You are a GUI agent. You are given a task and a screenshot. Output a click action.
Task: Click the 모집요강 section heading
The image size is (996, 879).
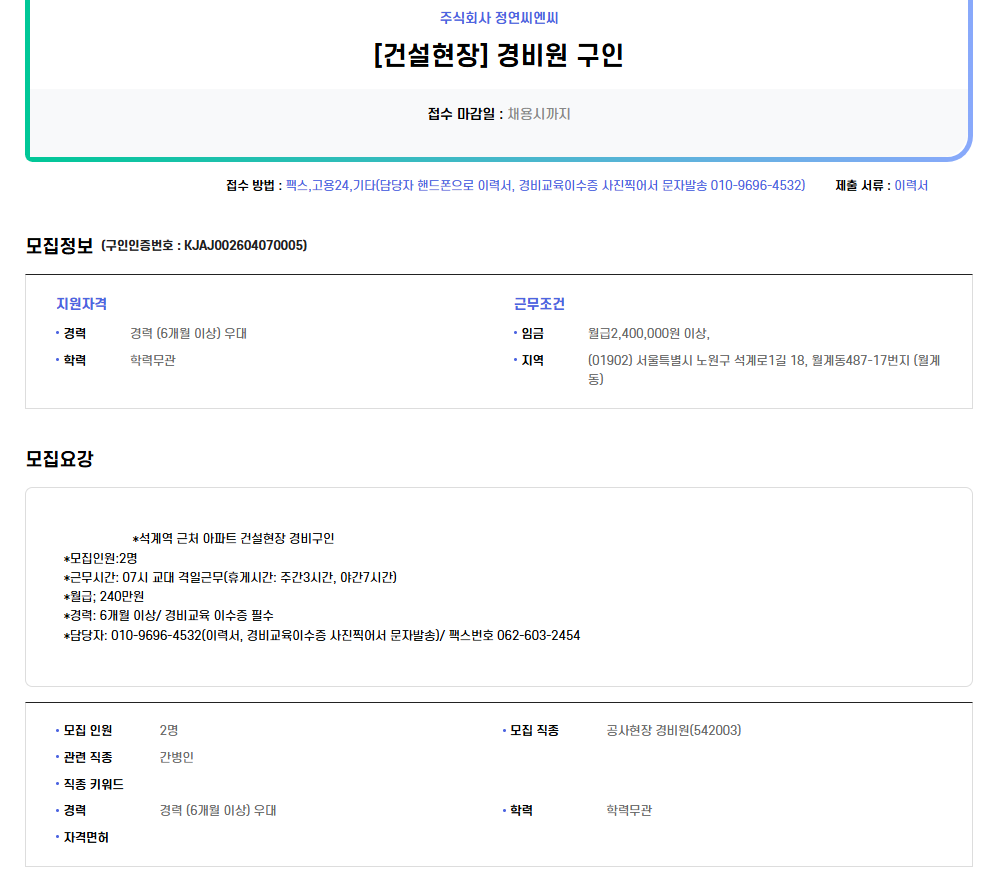tap(59, 458)
